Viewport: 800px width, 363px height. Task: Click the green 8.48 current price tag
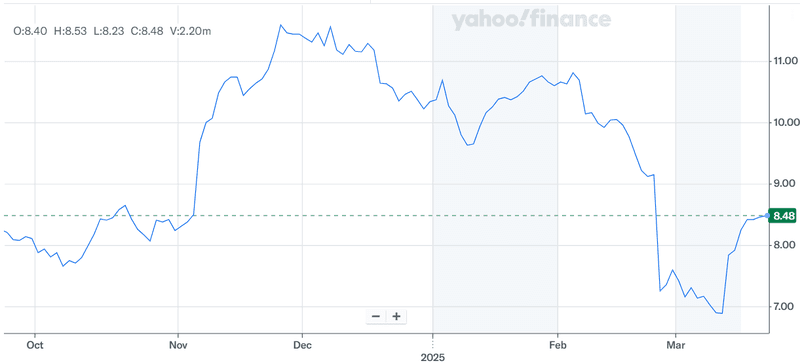point(784,216)
